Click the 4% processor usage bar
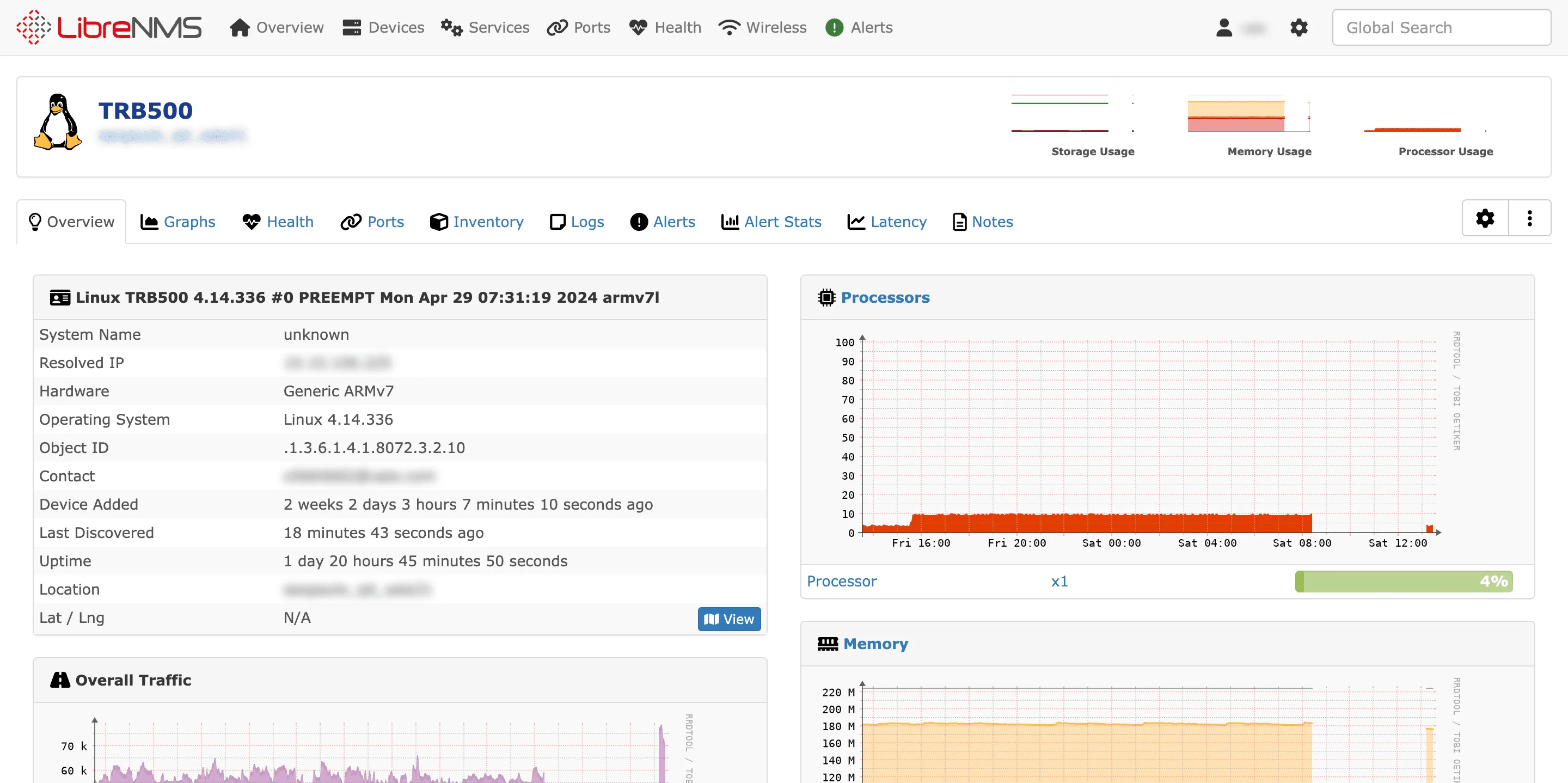The width and height of the screenshot is (1568, 783). click(x=1404, y=582)
